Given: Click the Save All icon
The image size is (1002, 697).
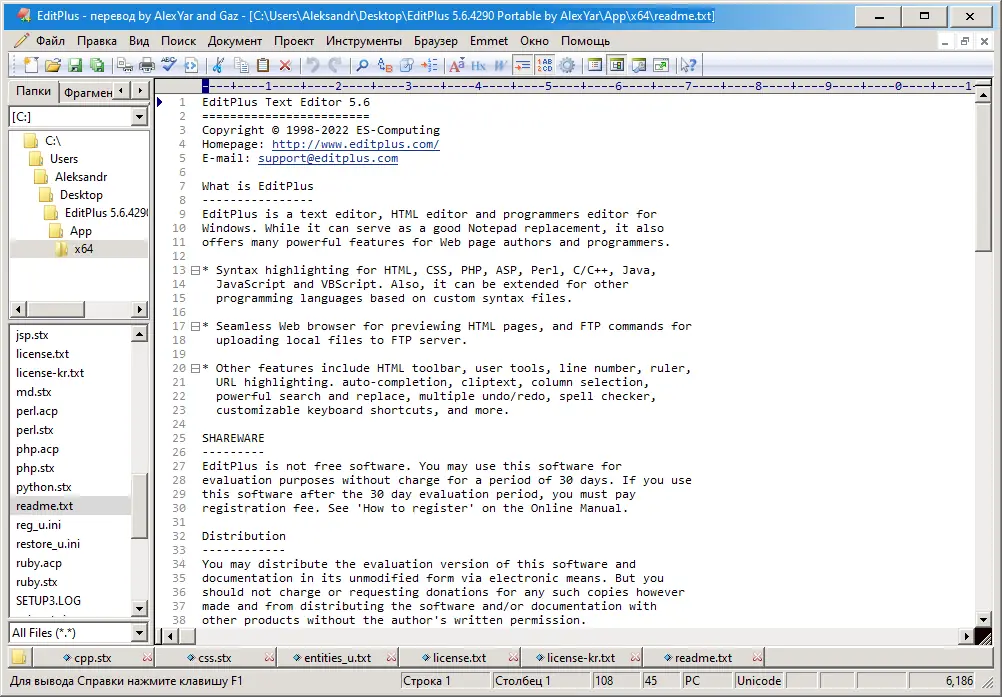Looking at the screenshot, I should 97,65.
